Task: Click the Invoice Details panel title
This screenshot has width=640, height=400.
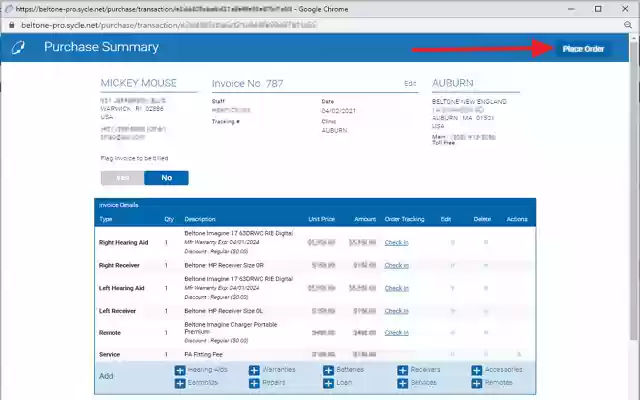Action: point(119,205)
